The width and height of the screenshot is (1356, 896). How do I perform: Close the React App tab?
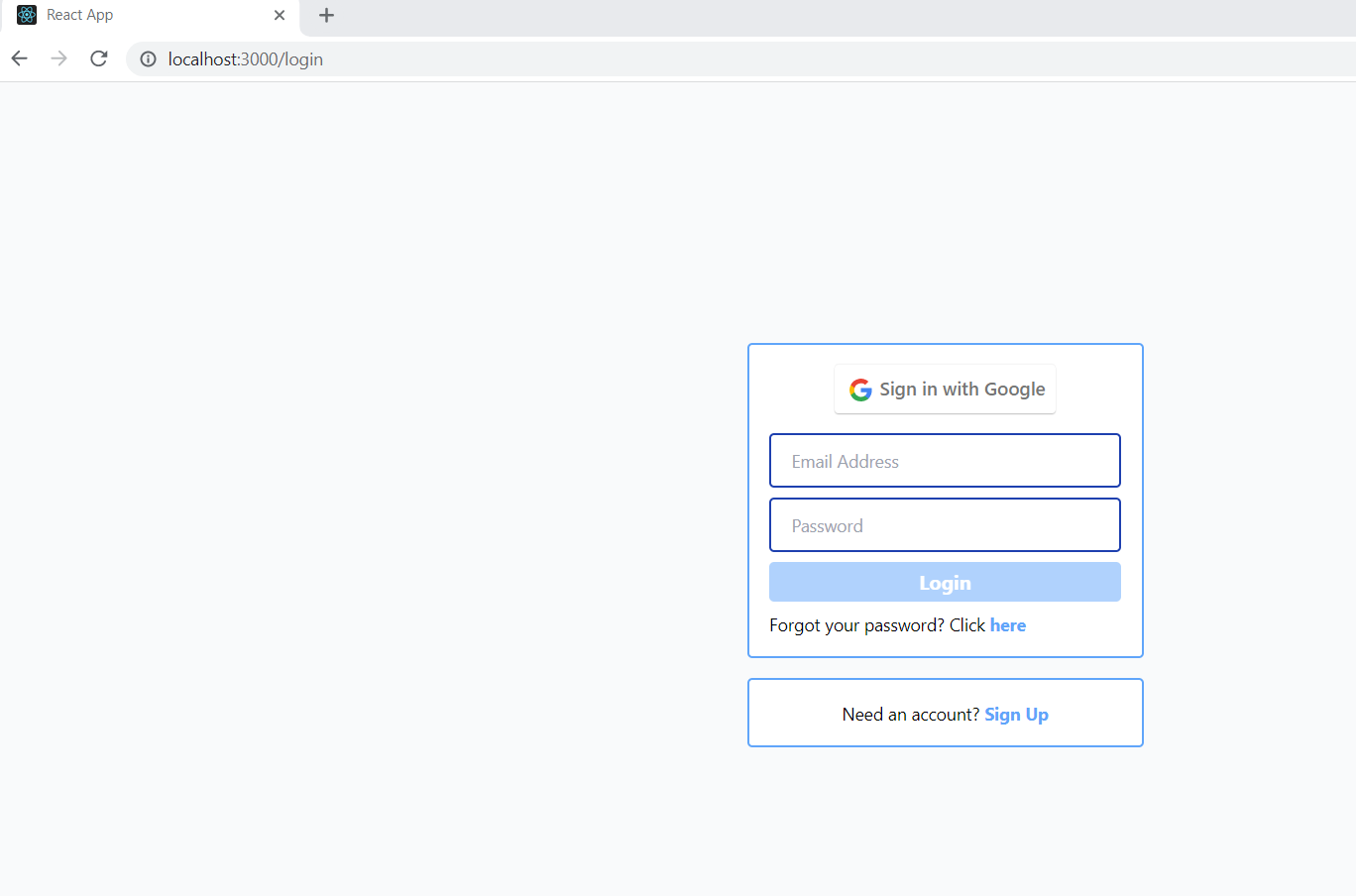[280, 15]
